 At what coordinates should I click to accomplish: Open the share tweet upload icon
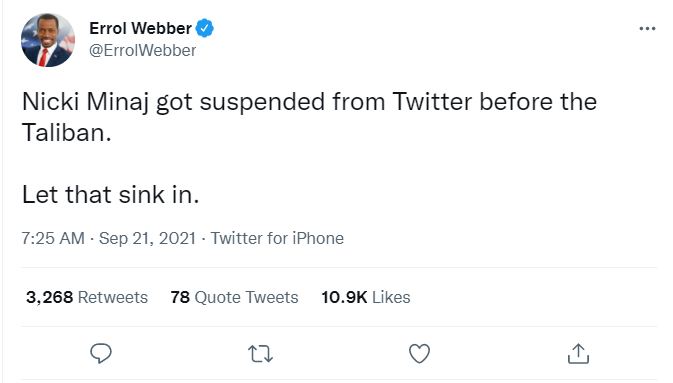coord(579,353)
